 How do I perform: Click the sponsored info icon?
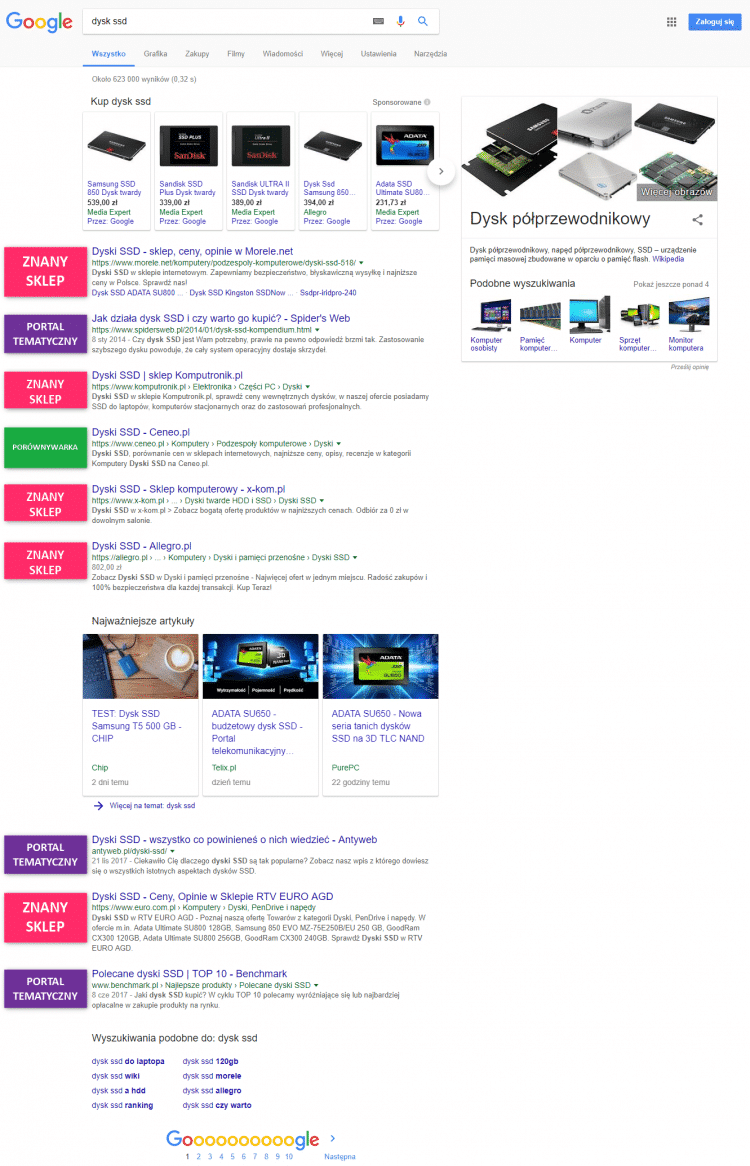point(427,103)
